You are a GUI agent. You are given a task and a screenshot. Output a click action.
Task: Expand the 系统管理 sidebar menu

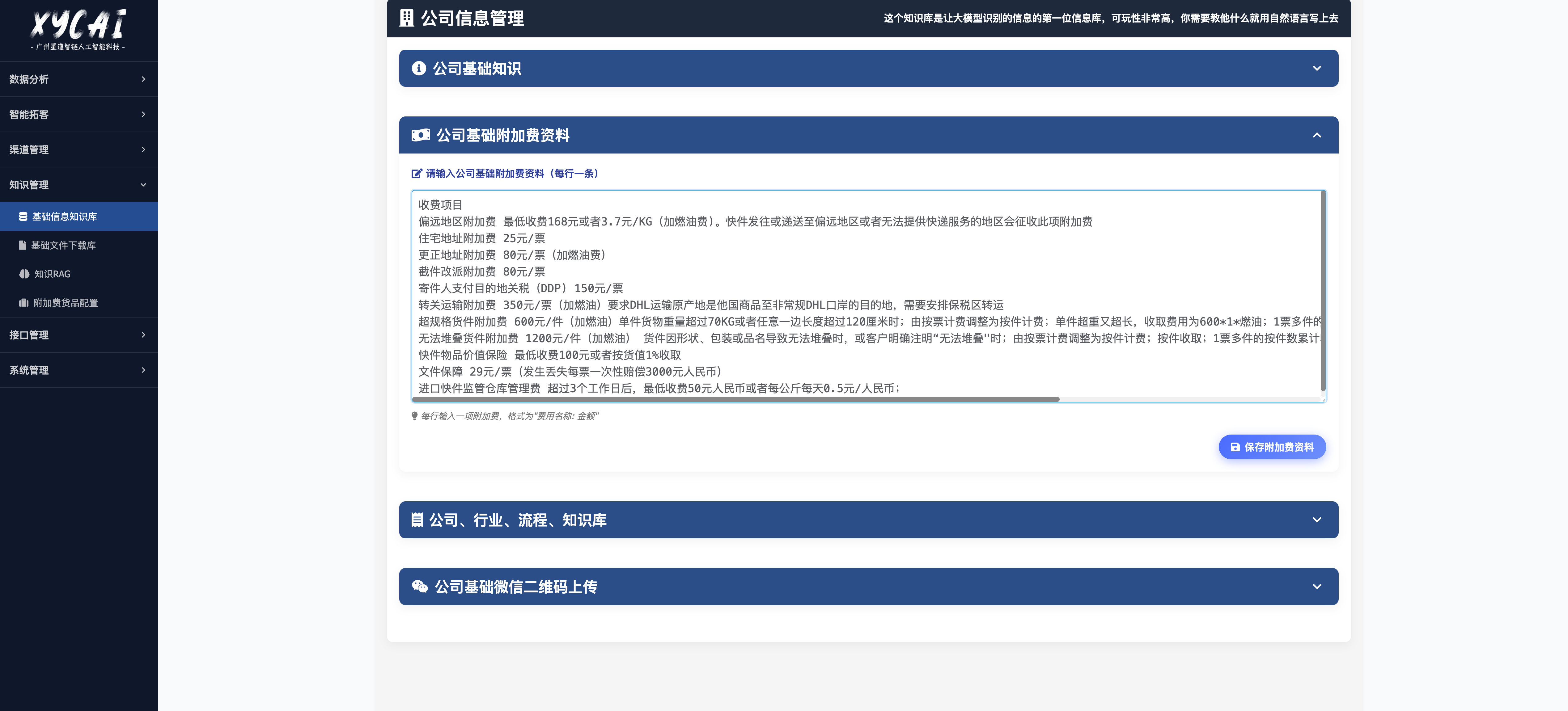(x=79, y=370)
